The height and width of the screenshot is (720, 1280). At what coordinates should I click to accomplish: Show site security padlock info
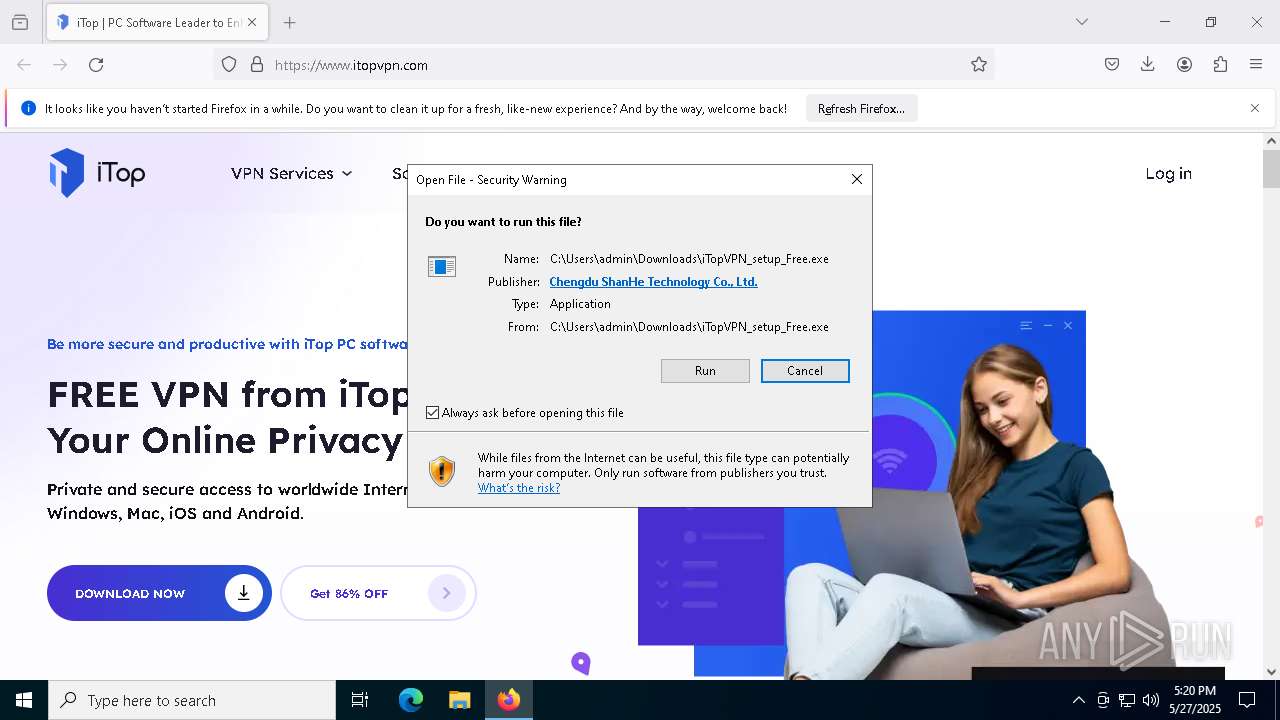click(x=257, y=65)
